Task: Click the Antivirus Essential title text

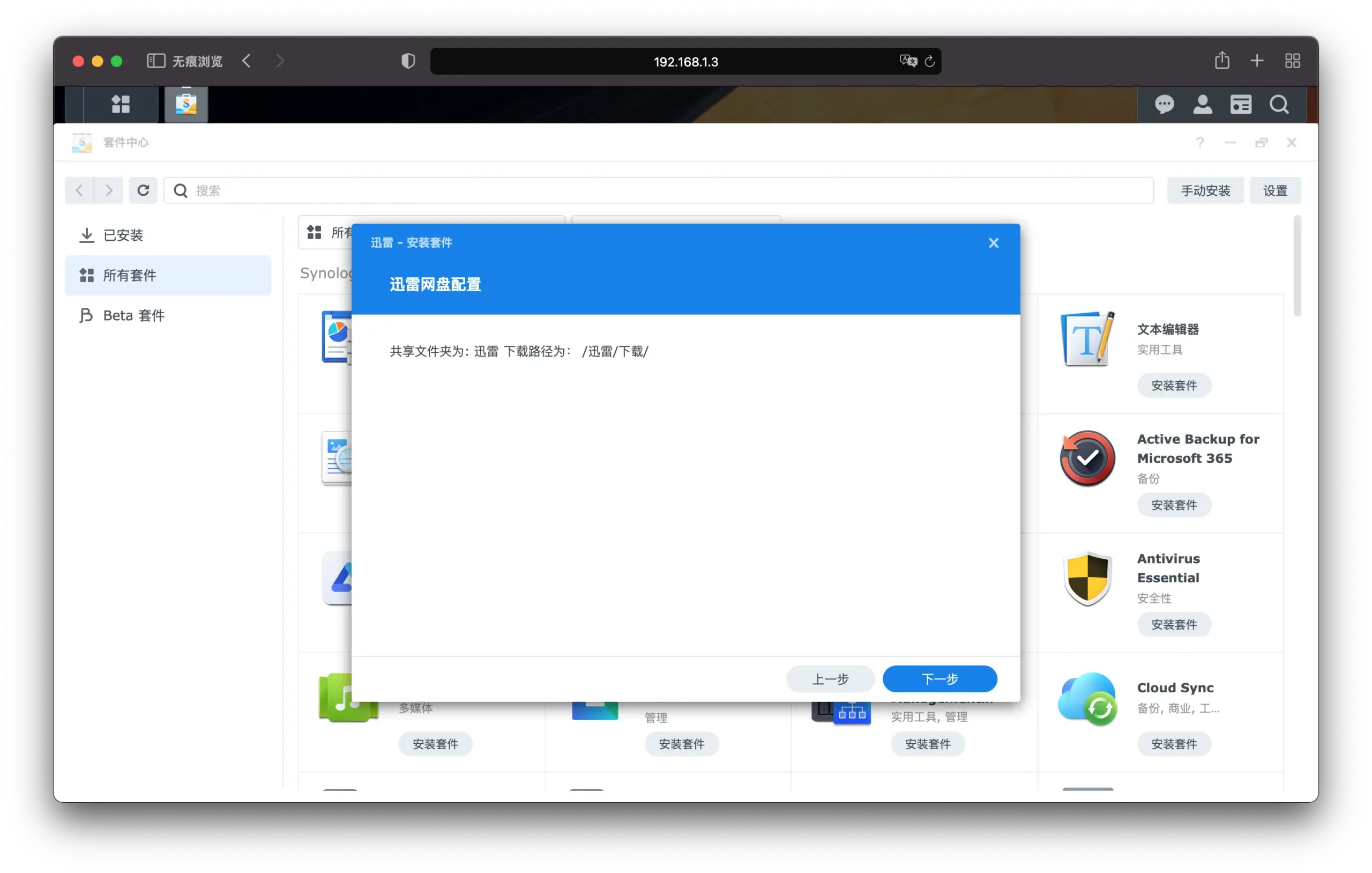Action: point(1168,568)
